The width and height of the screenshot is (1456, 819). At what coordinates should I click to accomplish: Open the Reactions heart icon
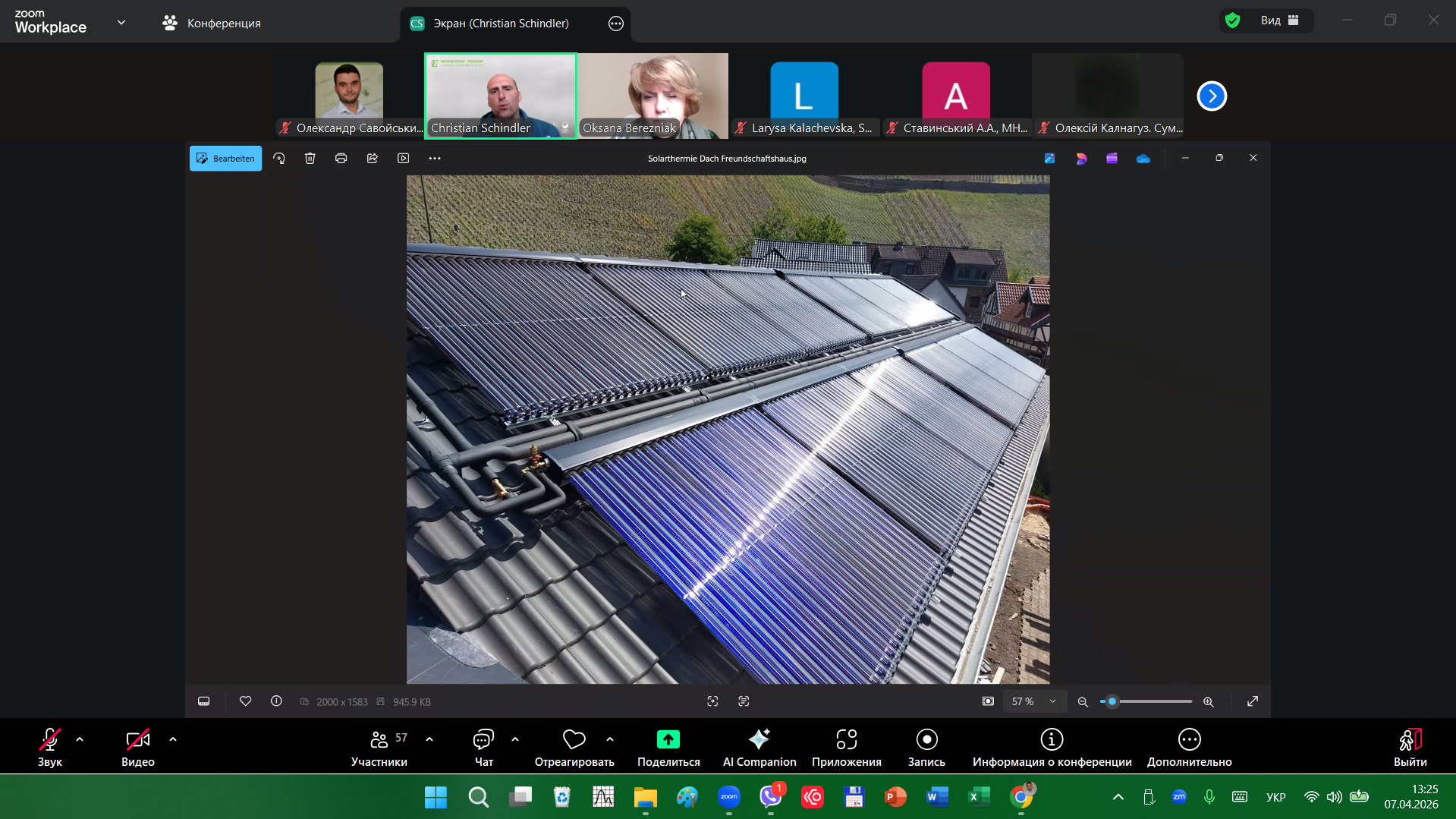tap(574, 739)
